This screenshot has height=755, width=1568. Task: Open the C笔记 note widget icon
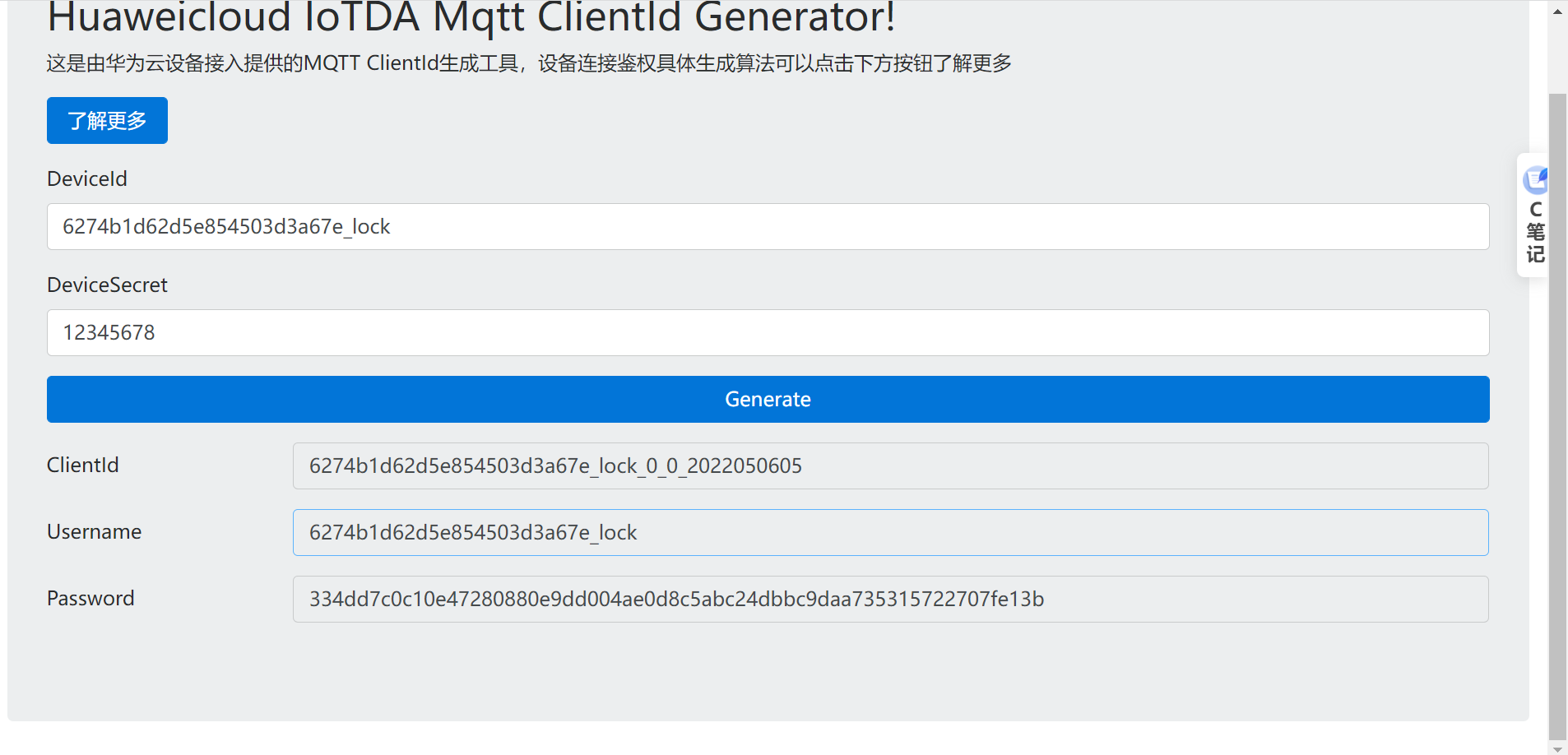coord(1535,178)
